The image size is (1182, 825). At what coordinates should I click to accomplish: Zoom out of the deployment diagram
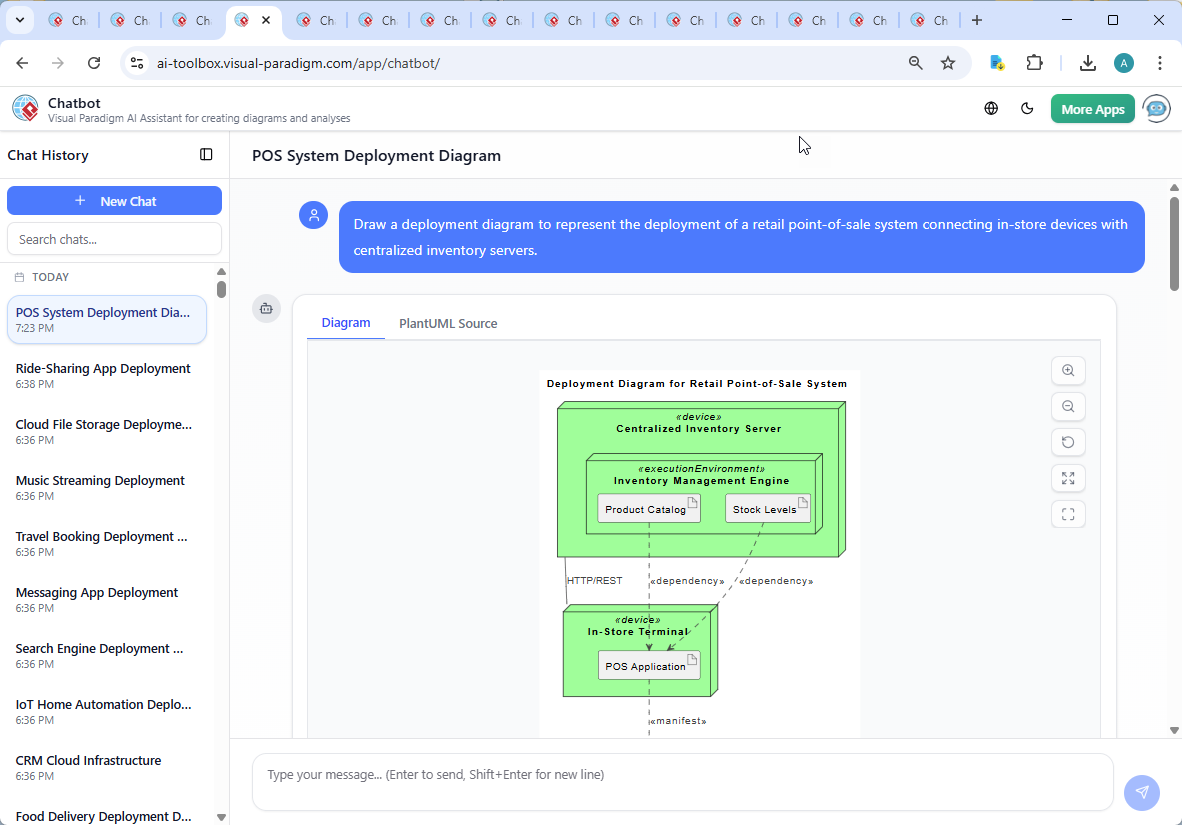pos(1068,406)
